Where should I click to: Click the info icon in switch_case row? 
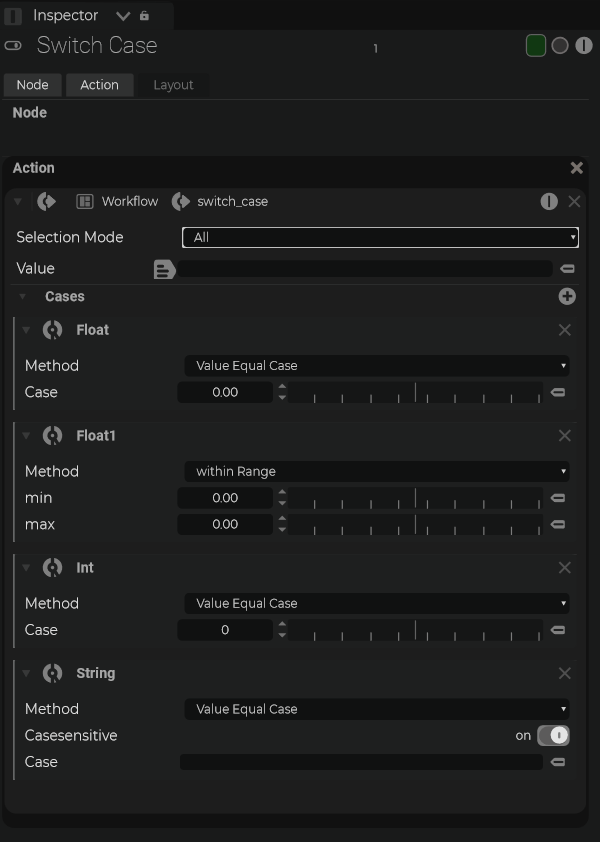(x=549, y=202)
